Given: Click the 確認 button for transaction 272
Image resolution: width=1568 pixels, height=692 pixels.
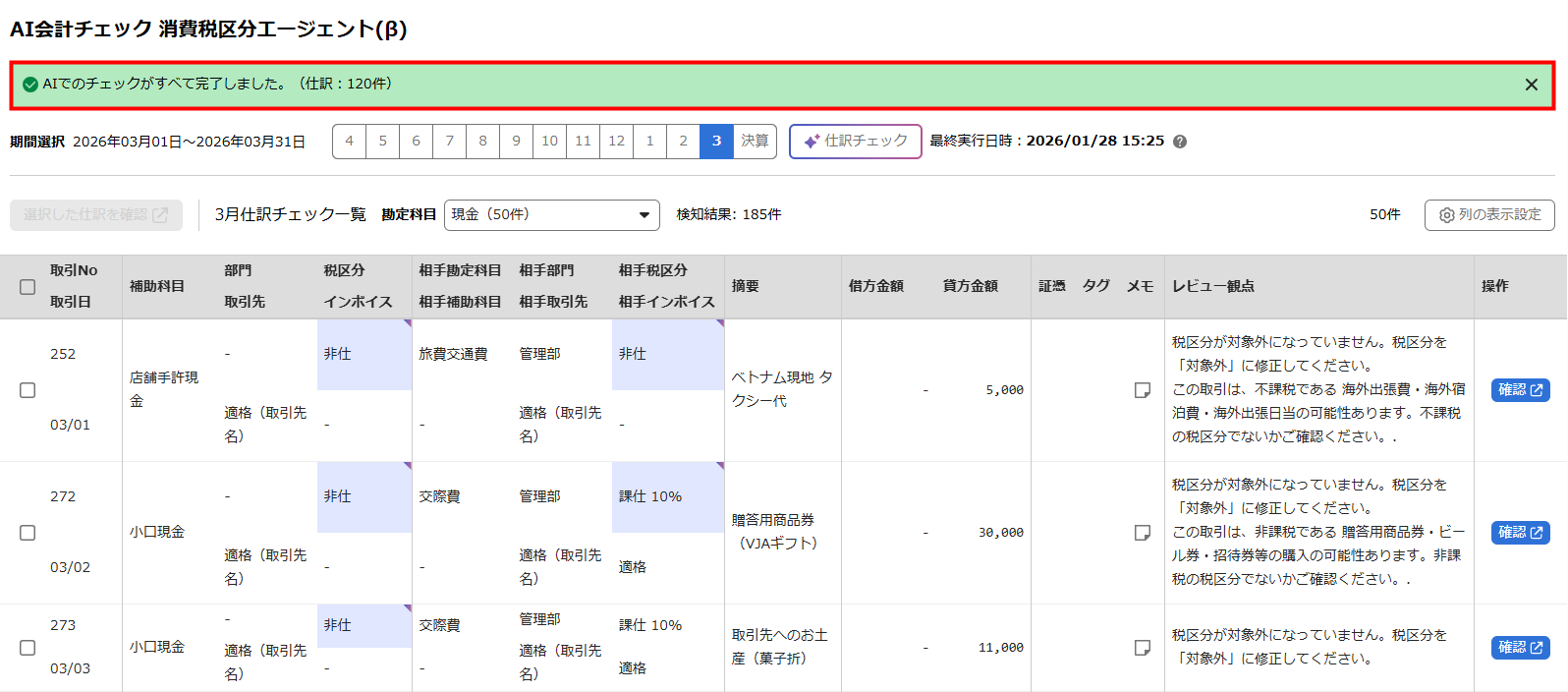Looking at the screenshot, I should (x=1520, y=533).
